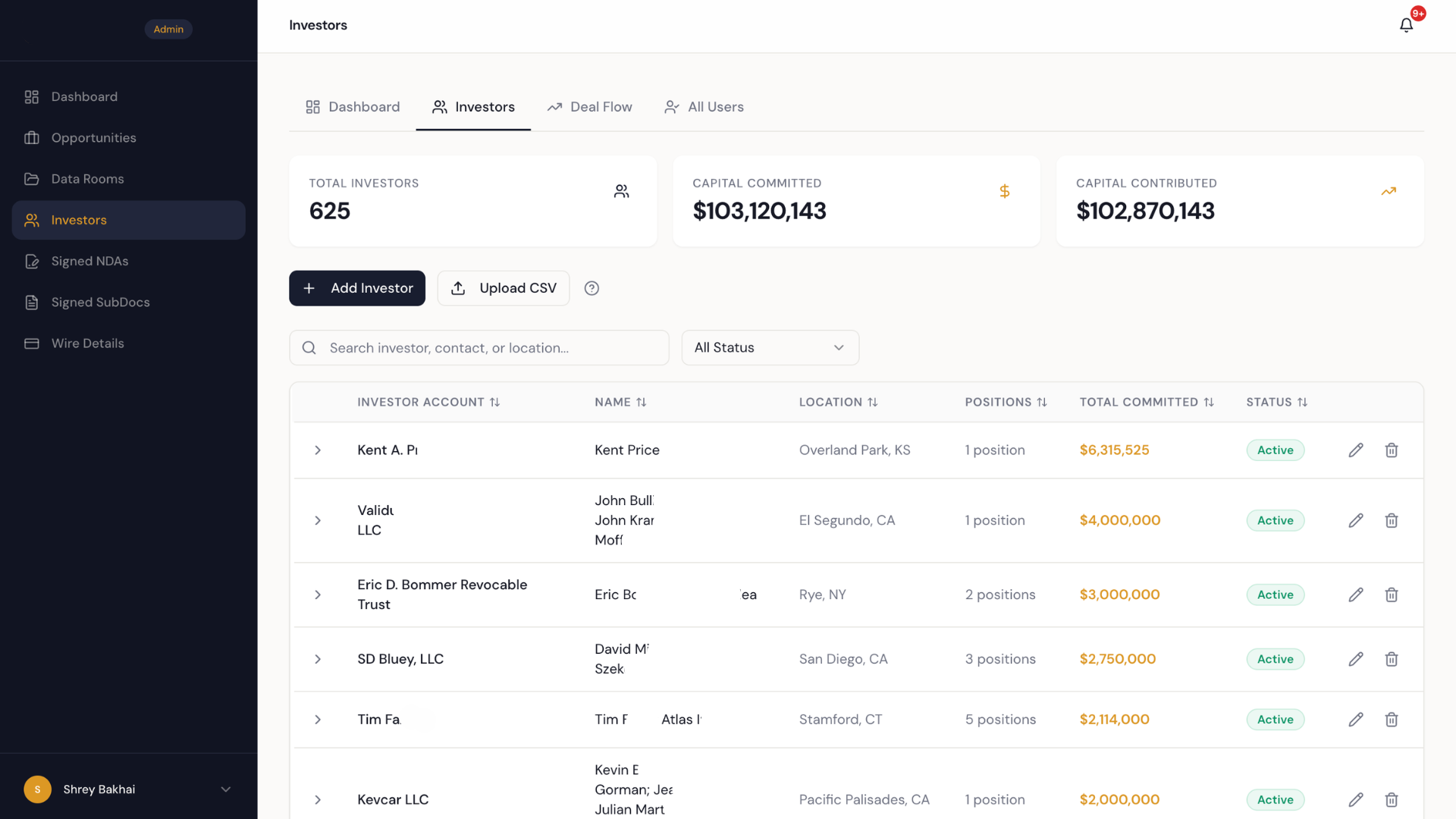
Task: Select the Signed NDAs sidebar icon
Action: pos(31,261)
